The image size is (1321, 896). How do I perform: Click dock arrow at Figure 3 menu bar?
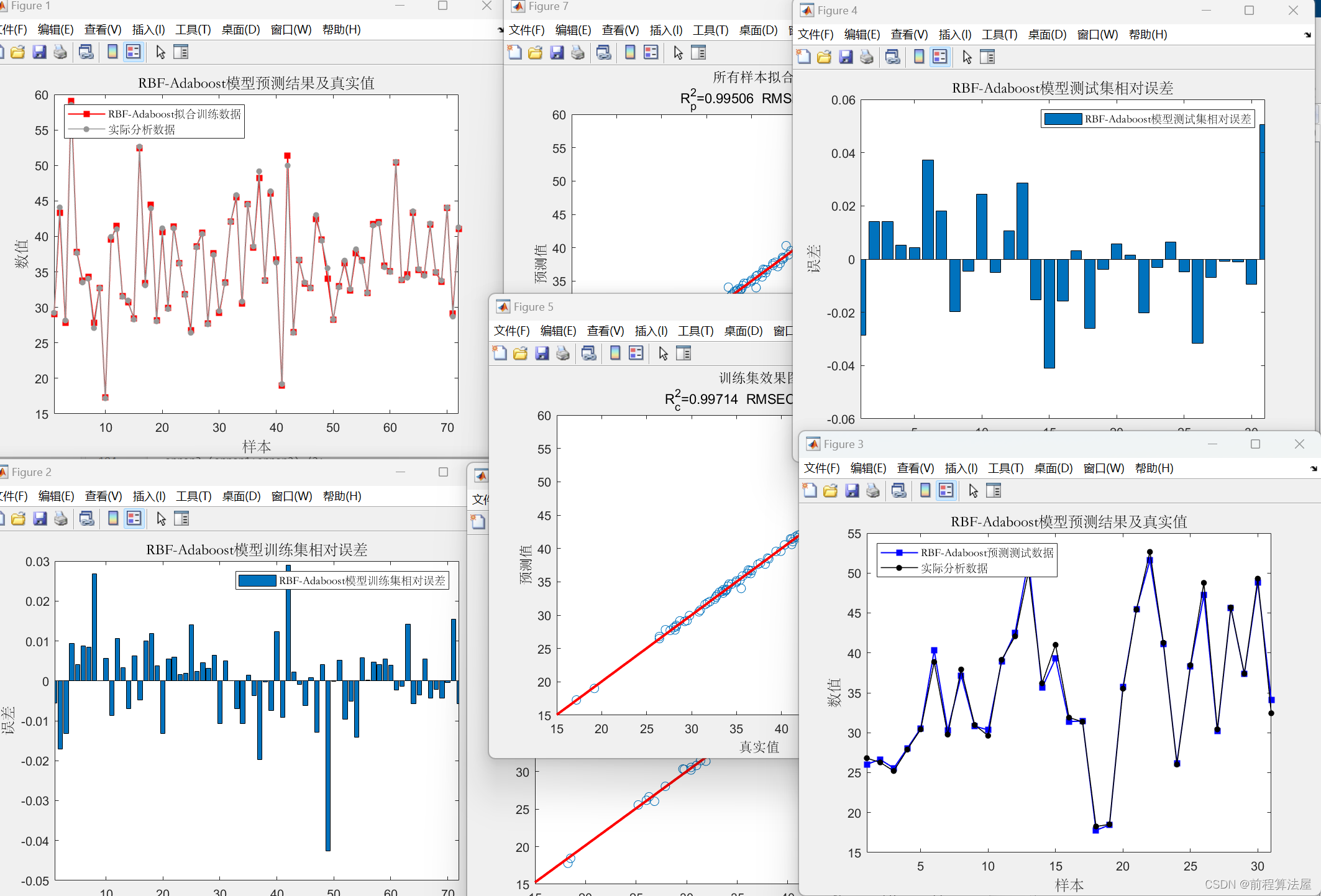pos(1314,469)
